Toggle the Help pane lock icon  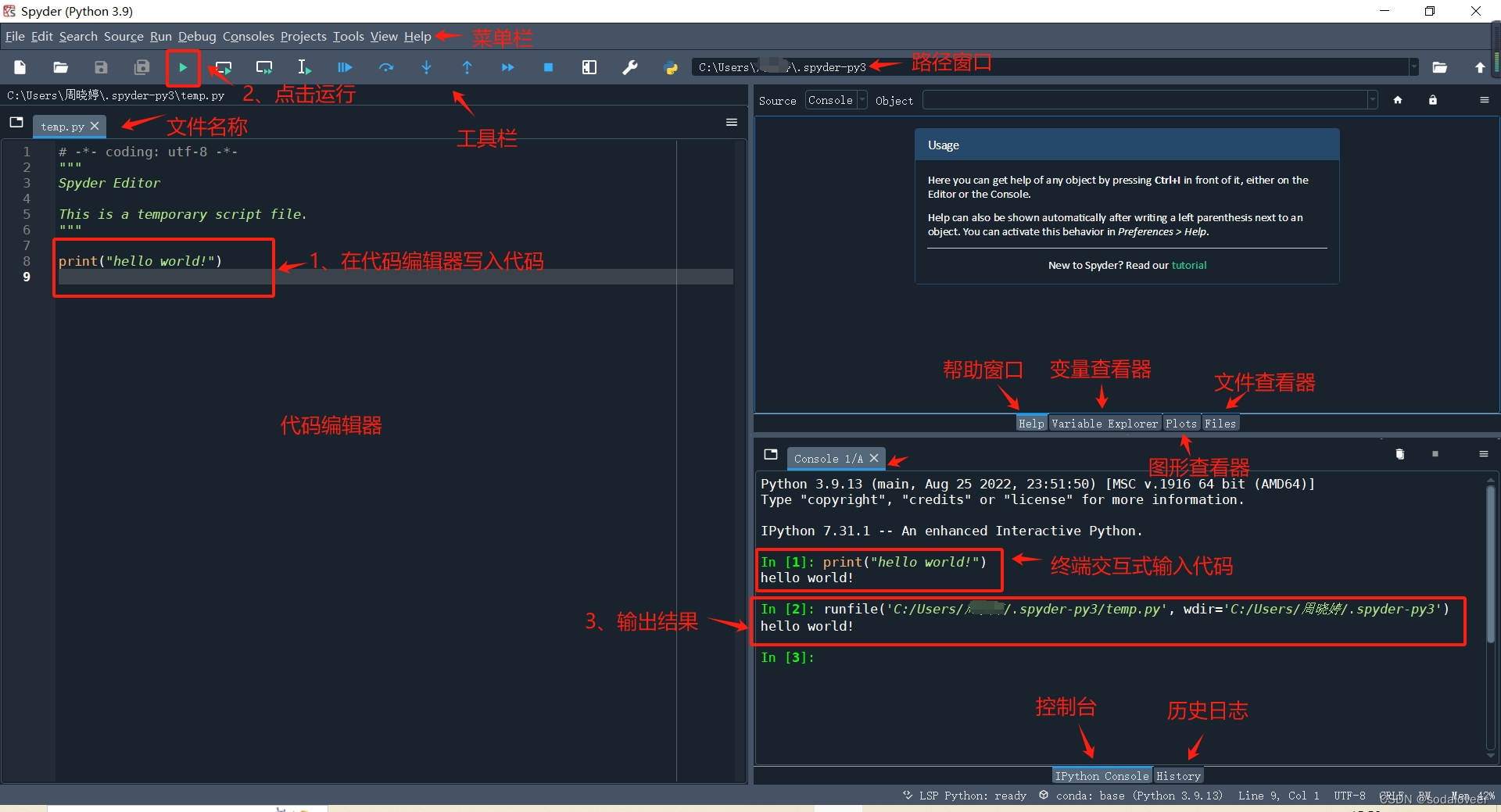pyautogui.click(x=1433, y=100)
